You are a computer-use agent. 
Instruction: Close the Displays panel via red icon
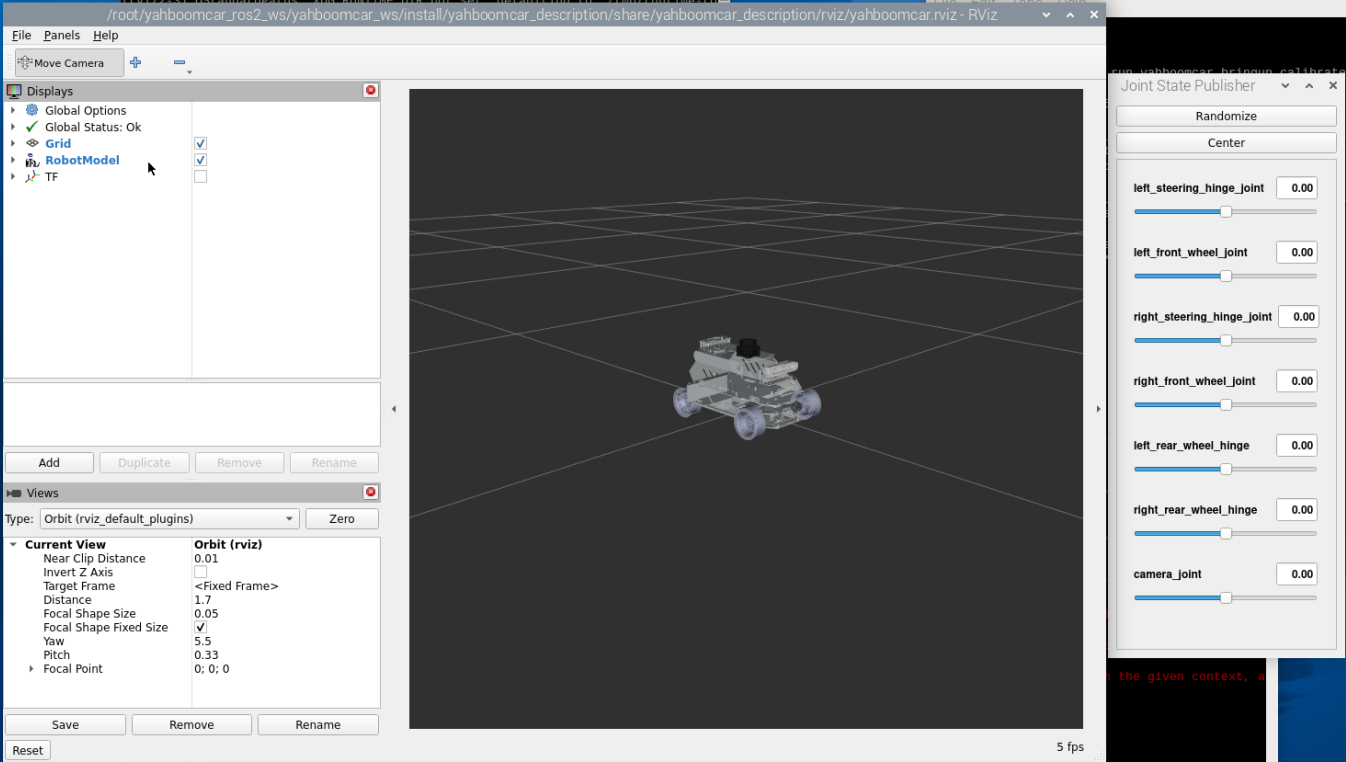(x=371, y=90)
